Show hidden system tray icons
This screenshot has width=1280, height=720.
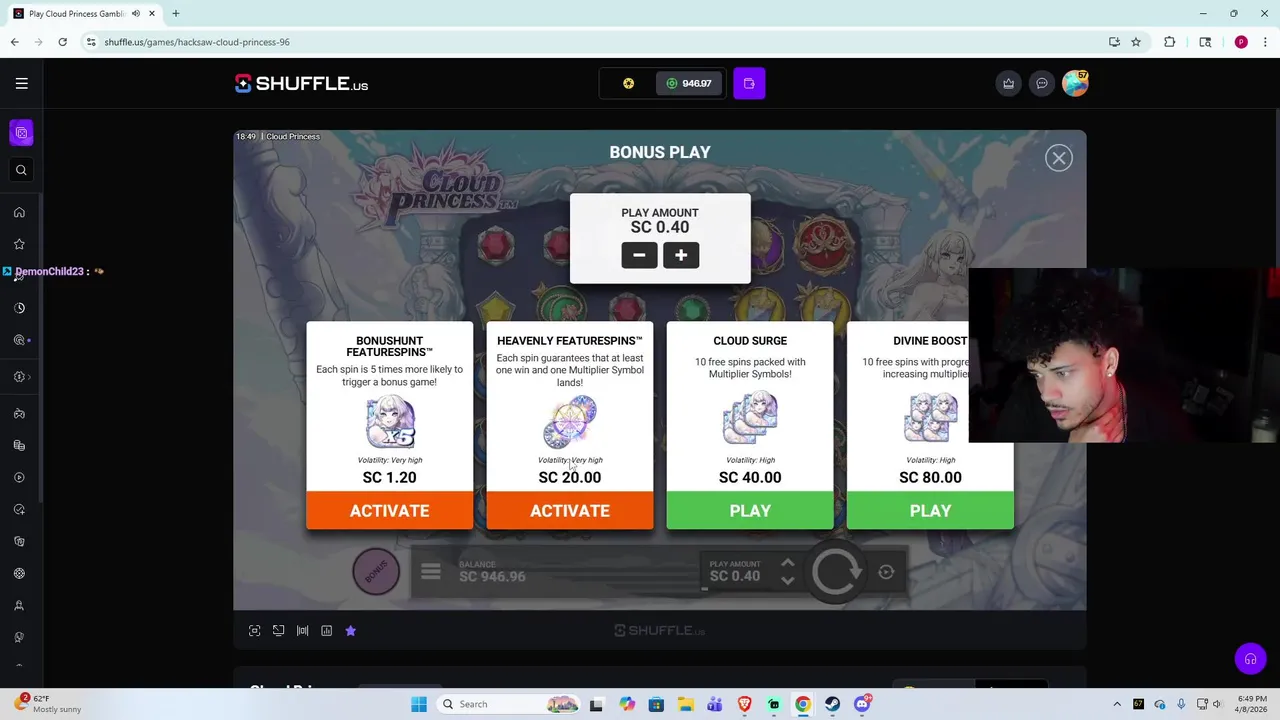tap(1117, 704)
